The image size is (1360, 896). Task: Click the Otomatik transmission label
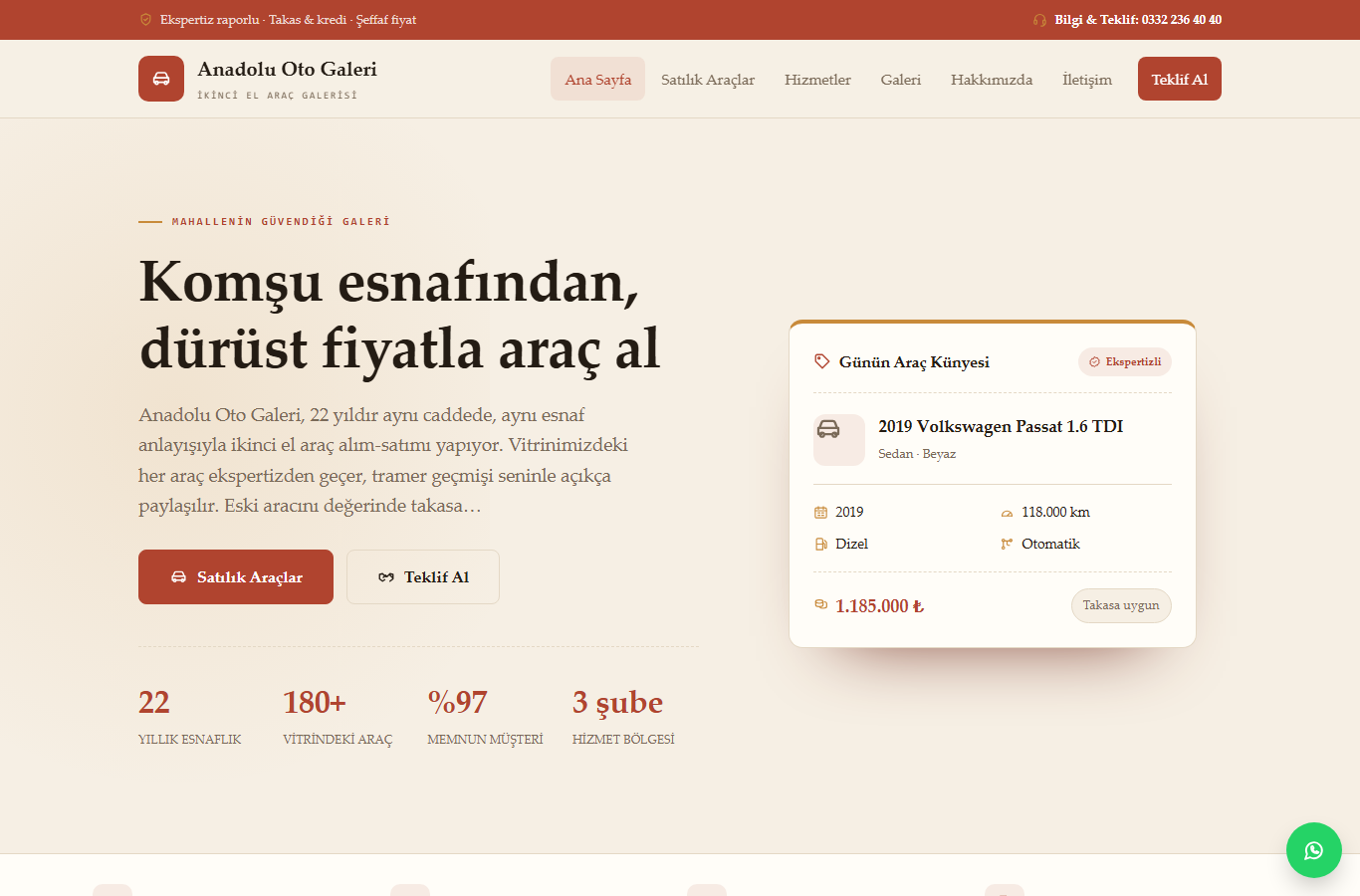click(1050, 545)
